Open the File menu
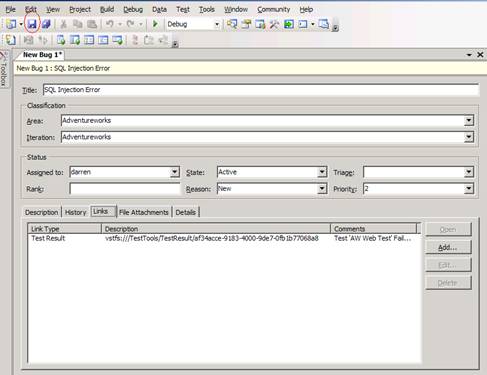 (x=10, y=9)
